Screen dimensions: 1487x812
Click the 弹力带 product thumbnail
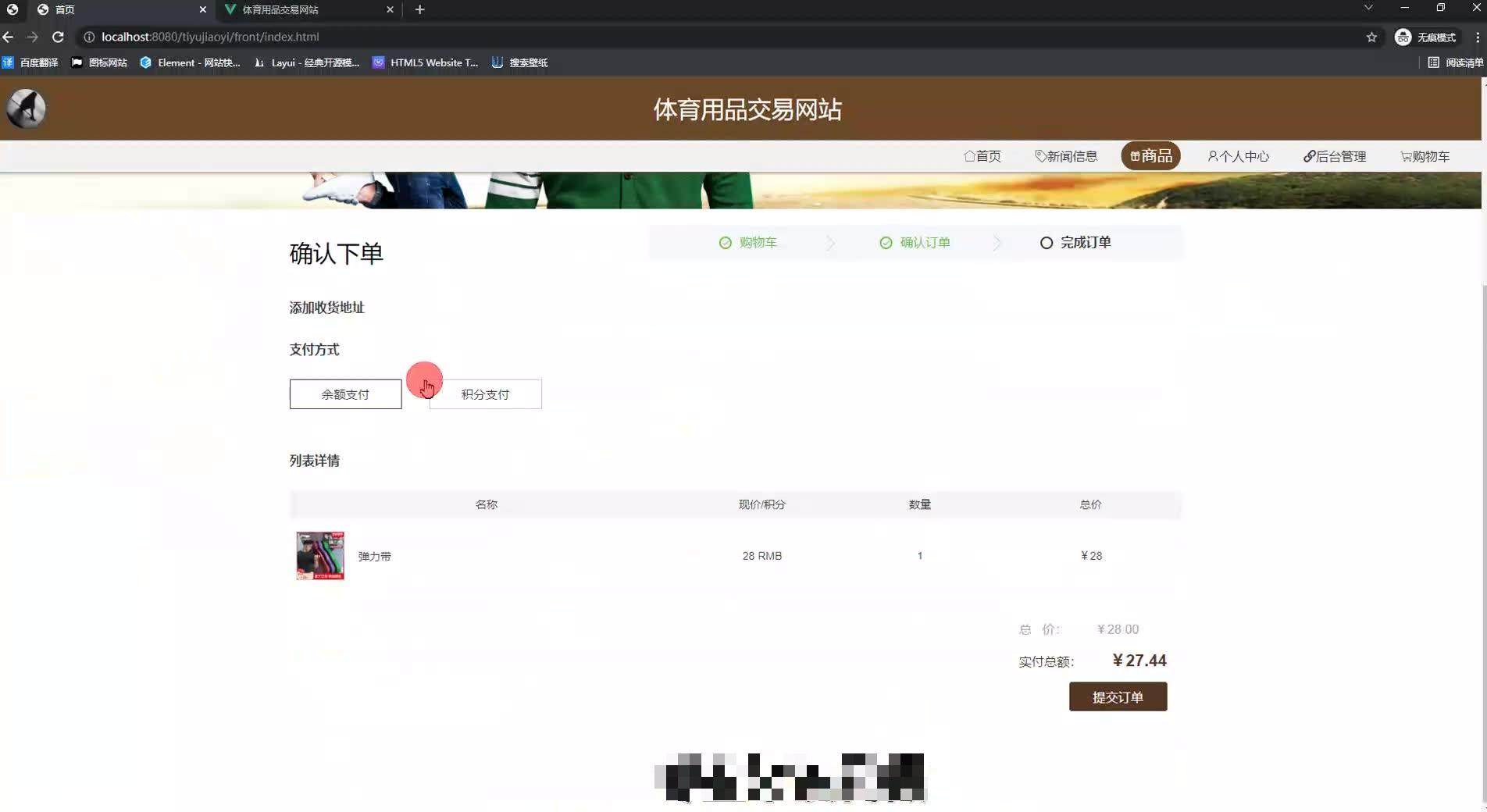click(320, 556)
